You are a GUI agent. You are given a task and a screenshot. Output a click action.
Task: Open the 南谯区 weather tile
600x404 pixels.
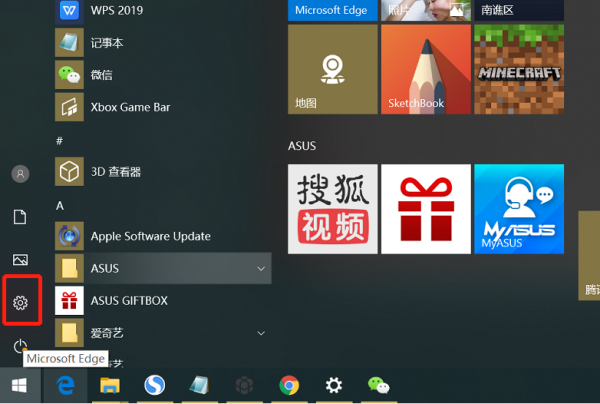click(x=519, y=10)
